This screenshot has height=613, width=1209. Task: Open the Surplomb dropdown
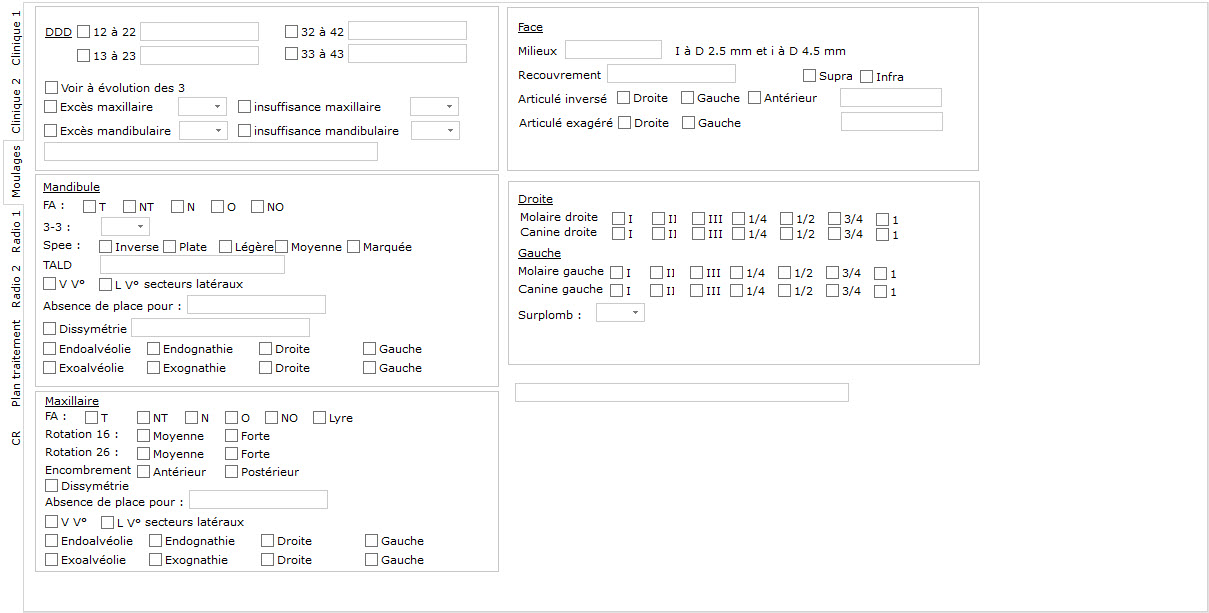pos(620,311)
